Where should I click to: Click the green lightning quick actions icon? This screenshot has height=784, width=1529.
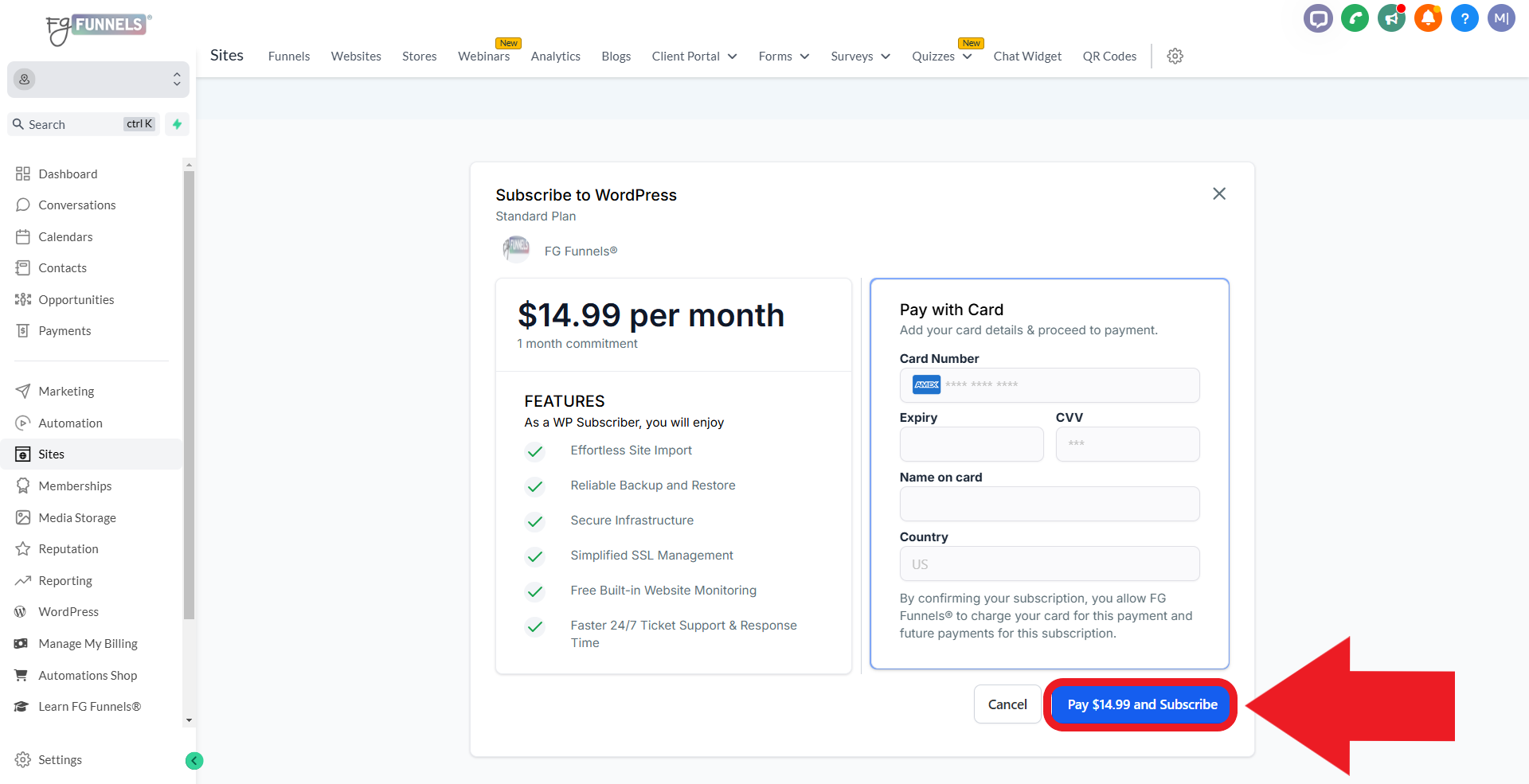coord(177,124)
